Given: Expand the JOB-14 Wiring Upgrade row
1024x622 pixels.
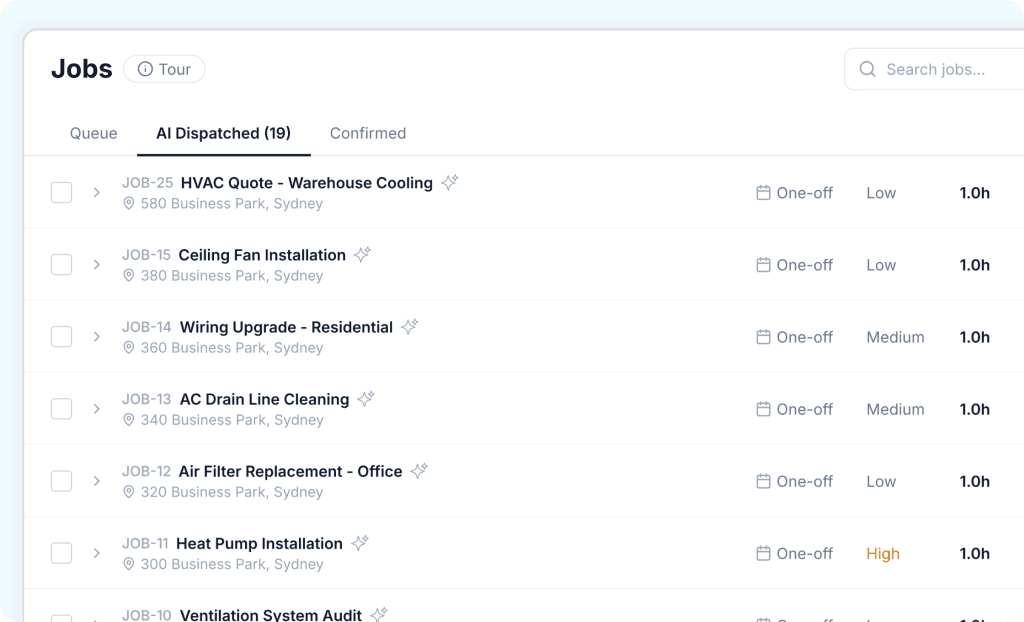Looking at the screenshot, I should [x=97, y=337].
